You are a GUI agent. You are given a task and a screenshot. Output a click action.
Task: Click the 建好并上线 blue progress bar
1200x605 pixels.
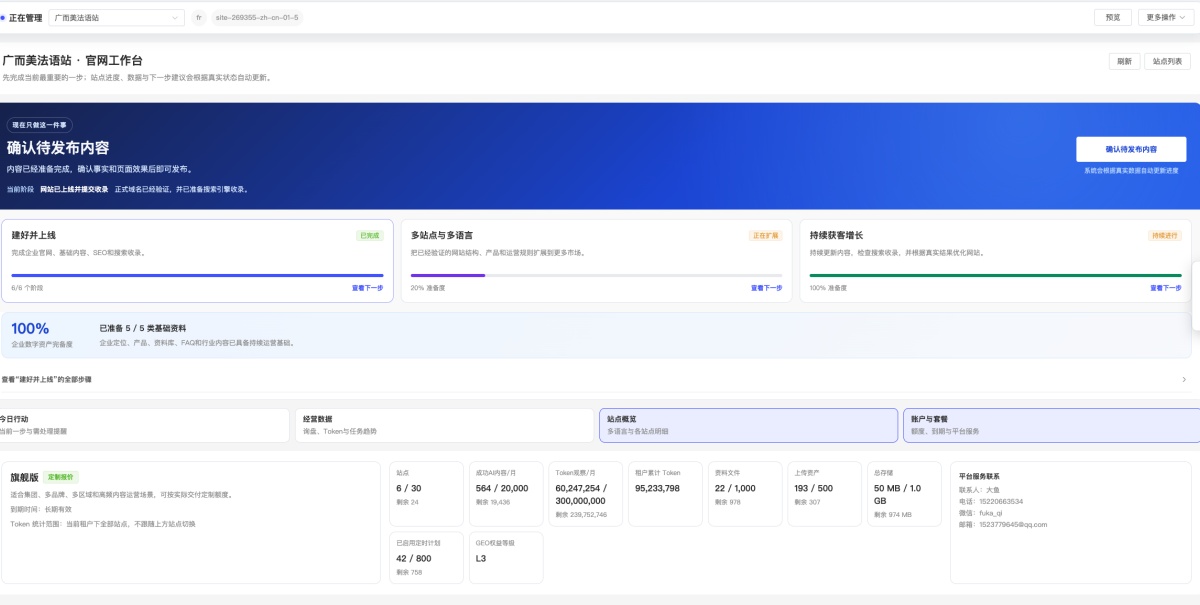pyautogui.click(x=197, y=275)
